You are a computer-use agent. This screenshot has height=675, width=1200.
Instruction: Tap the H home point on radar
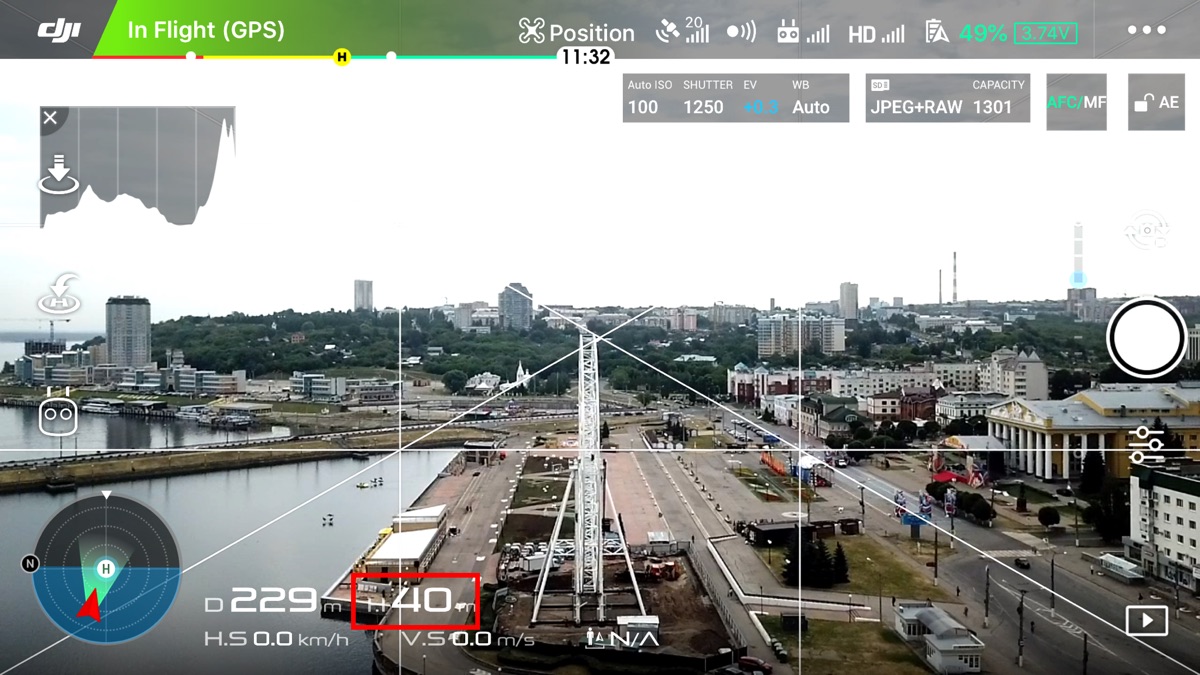click(105, 569)
